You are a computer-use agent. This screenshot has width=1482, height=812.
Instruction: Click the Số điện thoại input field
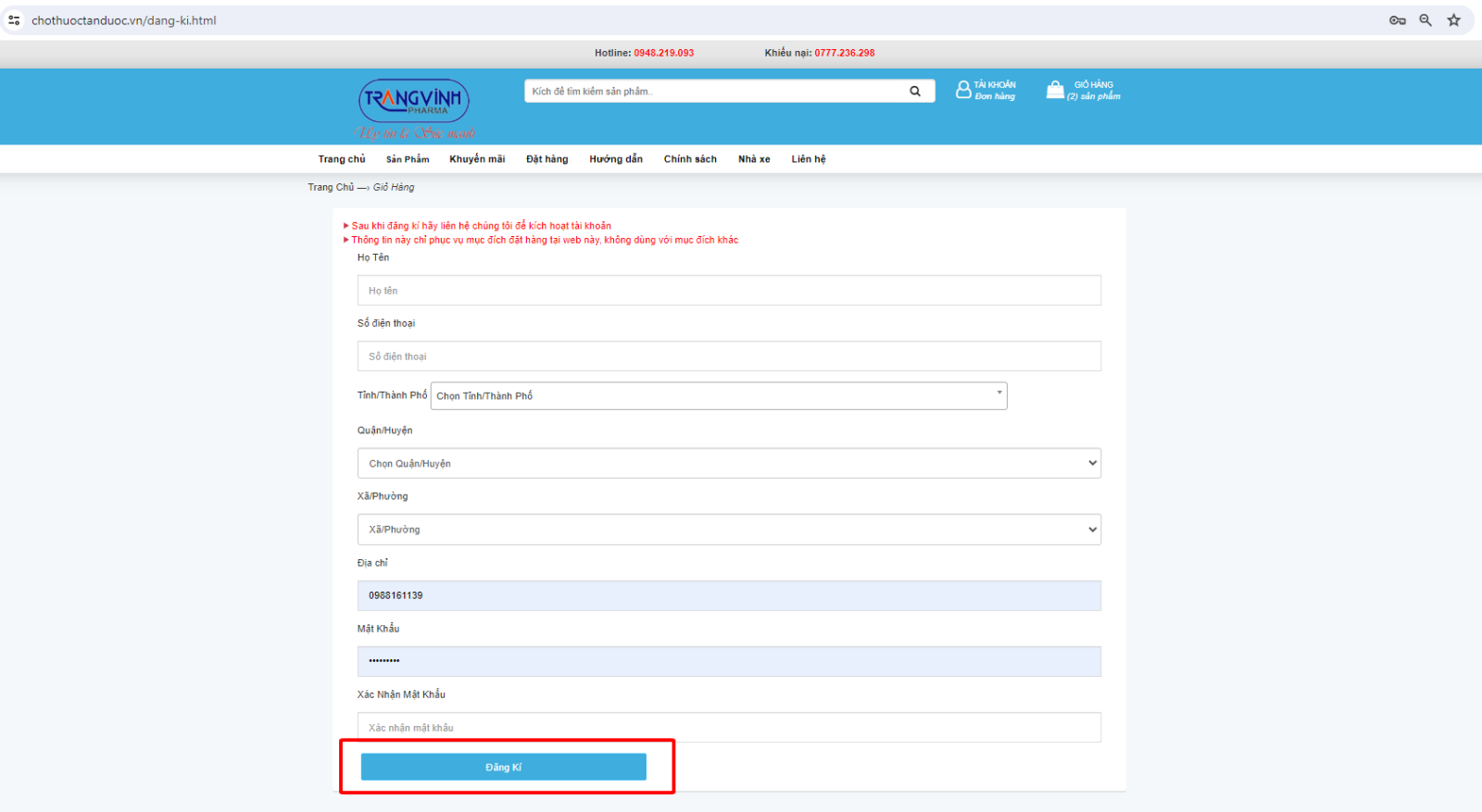click(729, 356)
